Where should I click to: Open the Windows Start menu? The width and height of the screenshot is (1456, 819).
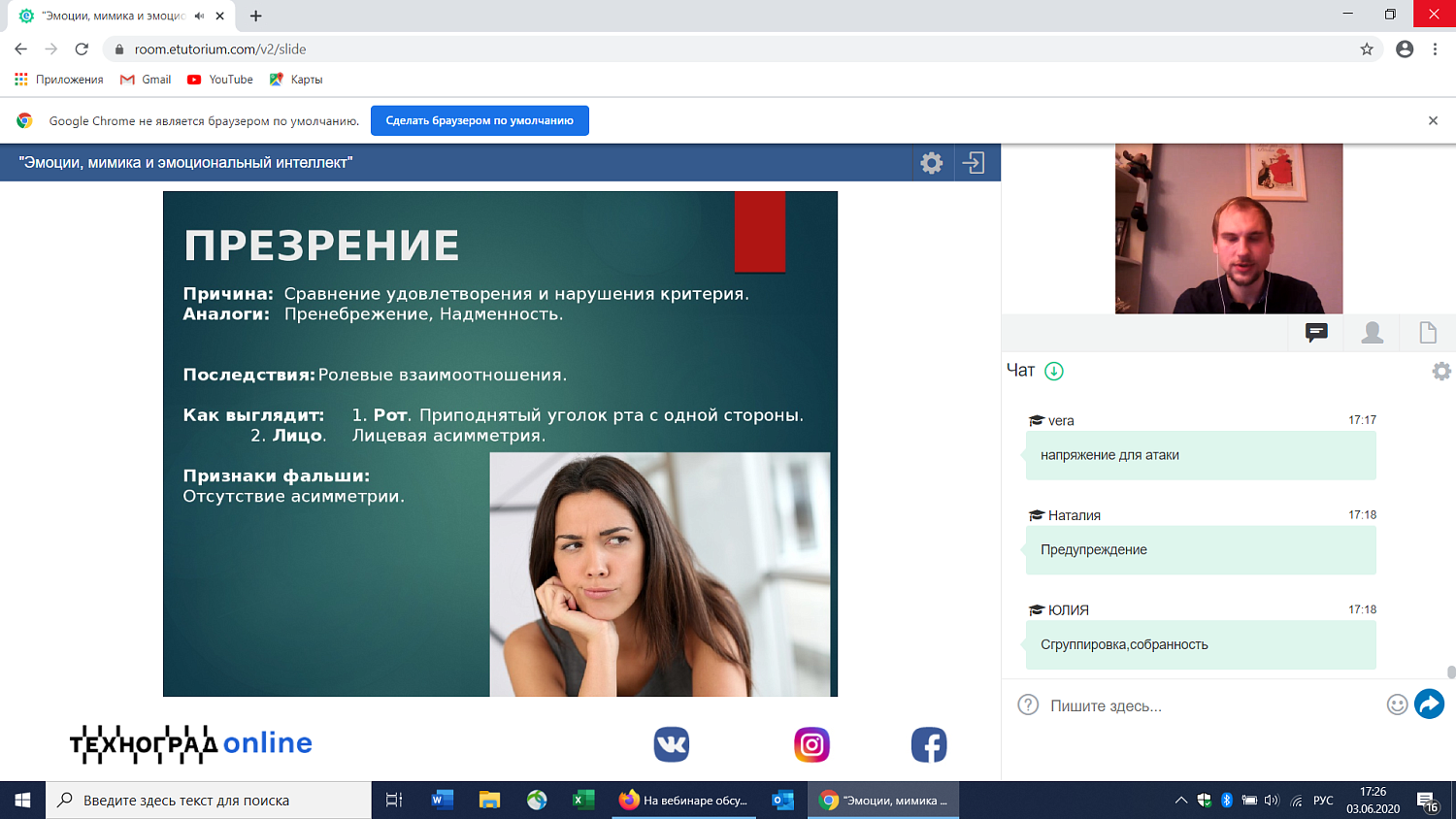(22, 801)
